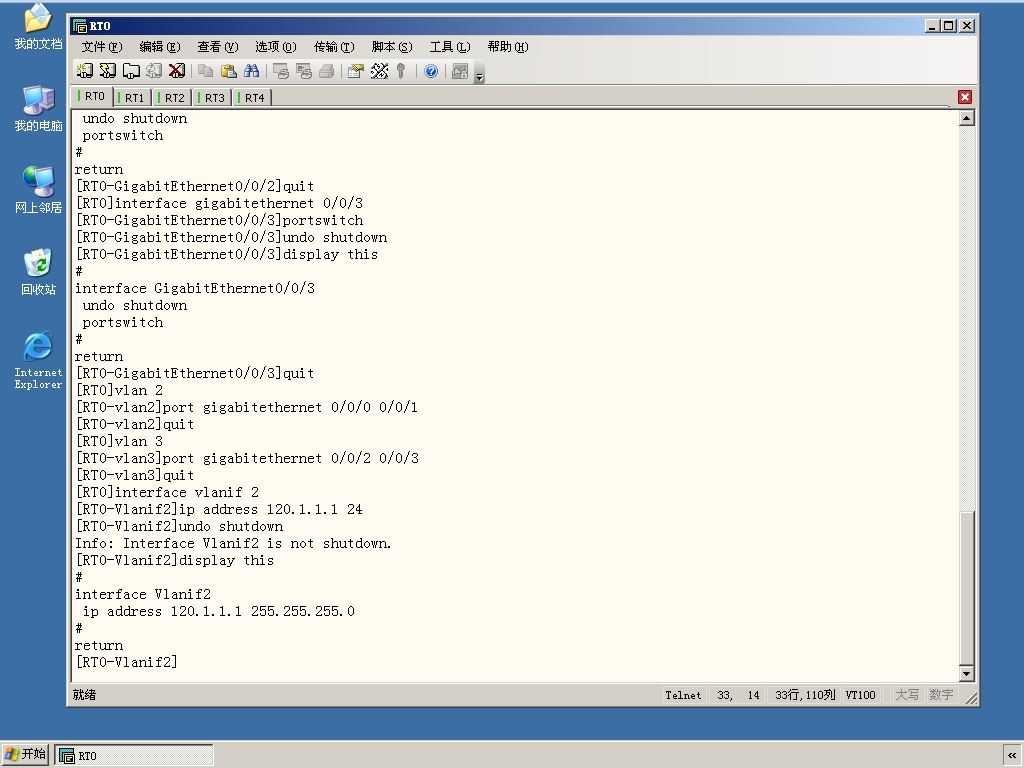
Task: Click the Paste clipboard icon
Action: coord(229,71)
